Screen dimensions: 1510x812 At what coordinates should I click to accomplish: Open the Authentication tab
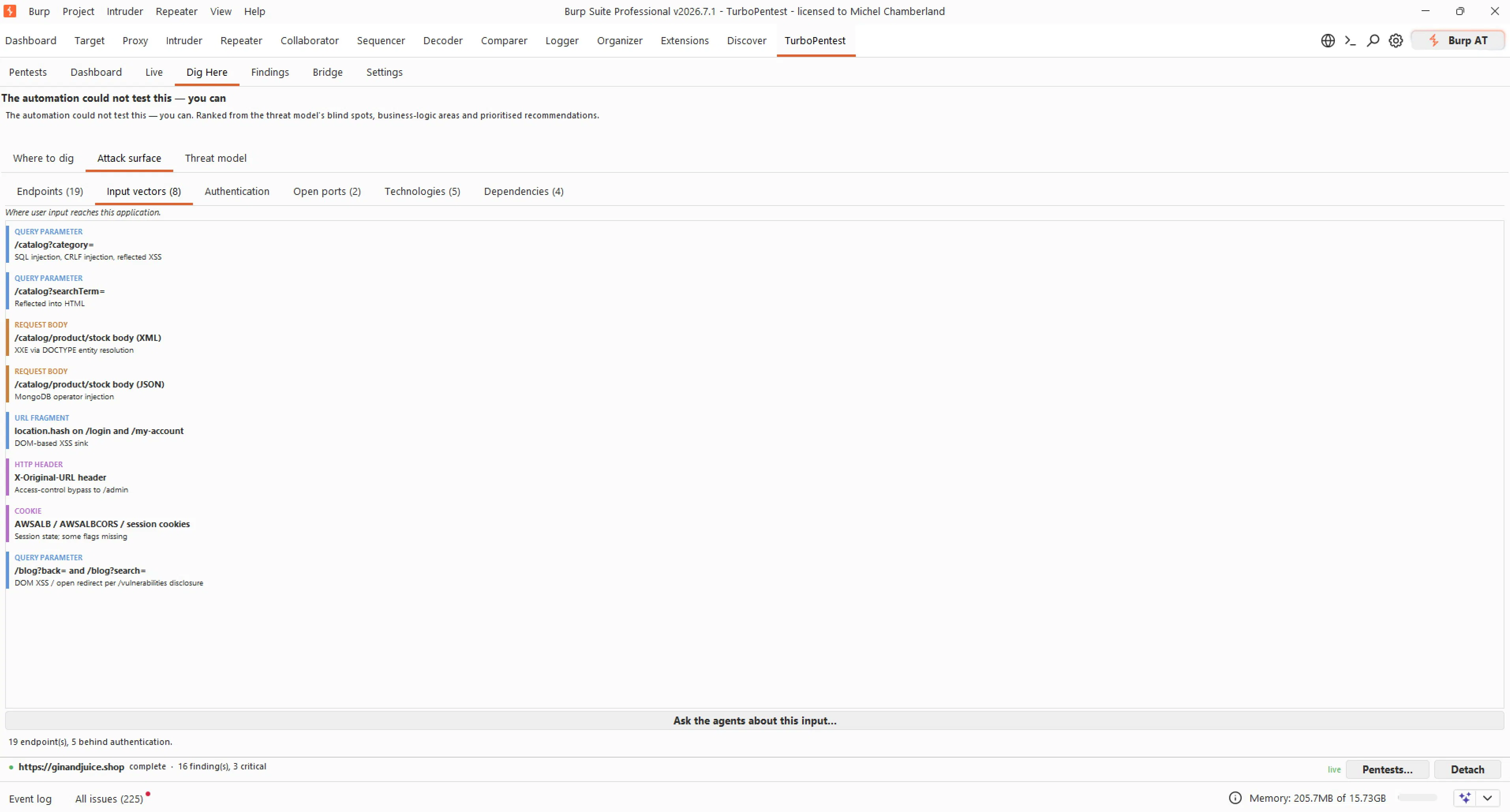coord(237,191)
